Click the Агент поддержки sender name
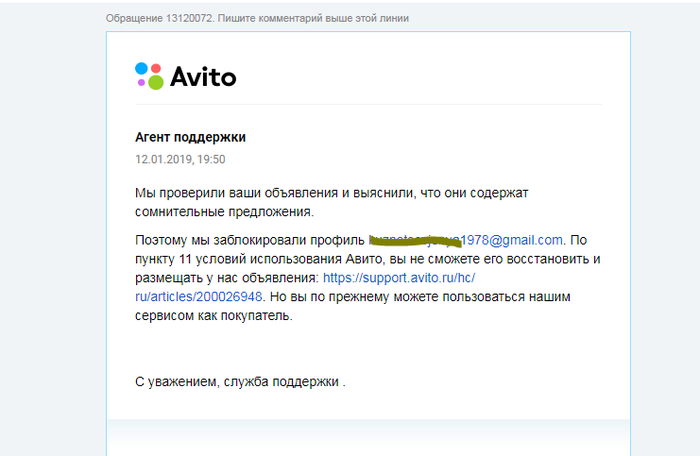The height and width of the screenshot is (456, 700). pyautogui.click(x=190, y=137)
